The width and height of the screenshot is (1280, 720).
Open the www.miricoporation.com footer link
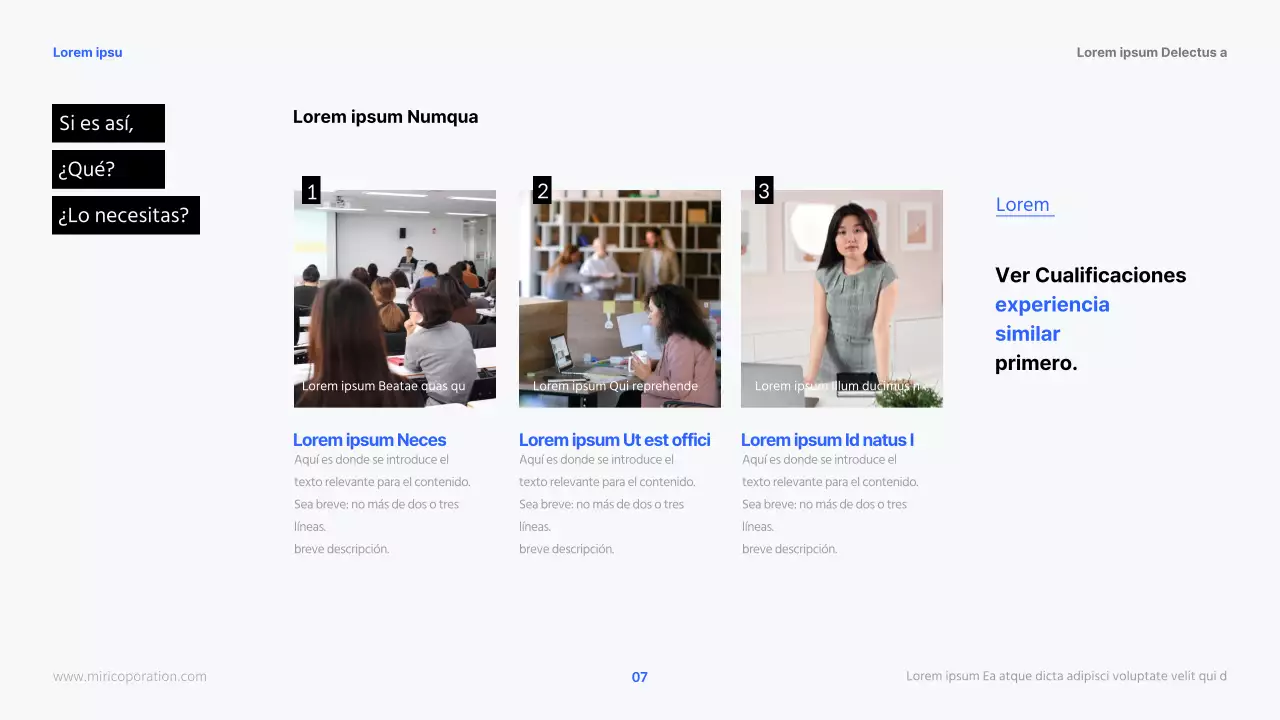(130, 676)
